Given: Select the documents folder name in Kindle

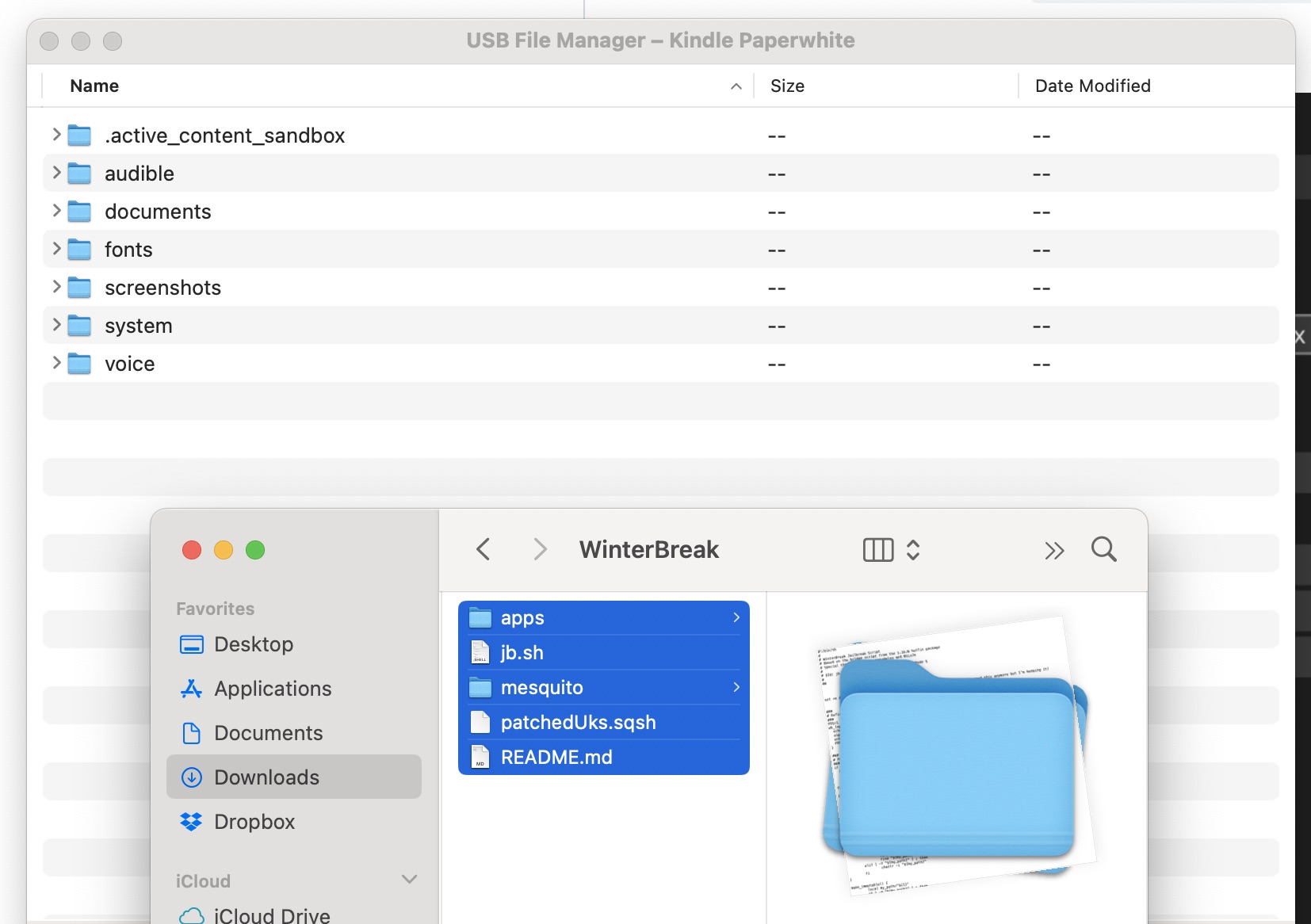Looking at the screenshot, I should pos(158,212).
